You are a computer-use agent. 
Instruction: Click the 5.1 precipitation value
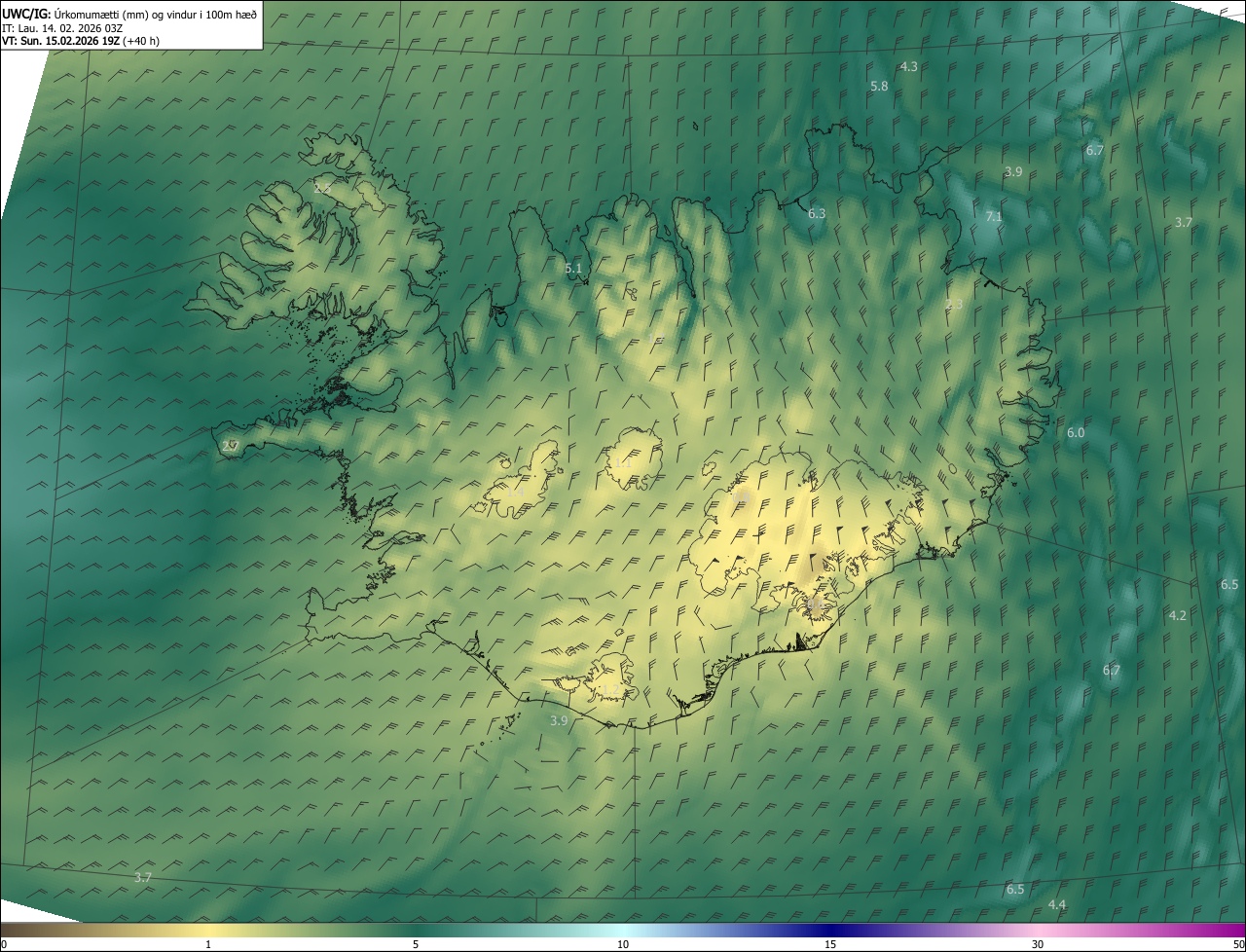(x=573, y=269)
